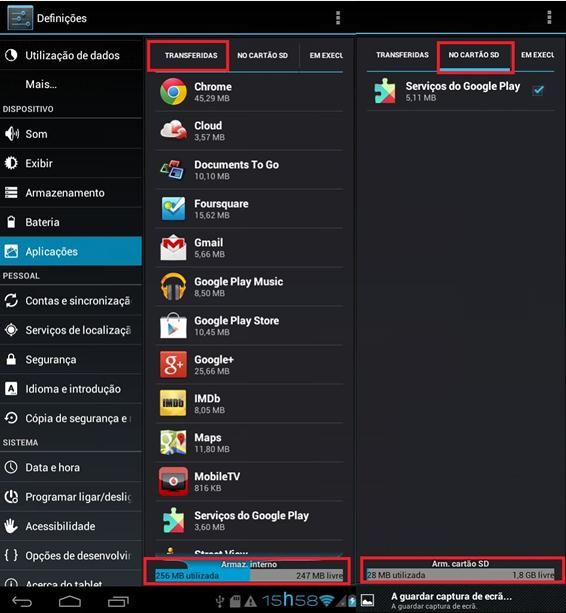Screen dimensions: 566x613
Task: Open Programar ligar/desligar settings
Action: (71, 496)
